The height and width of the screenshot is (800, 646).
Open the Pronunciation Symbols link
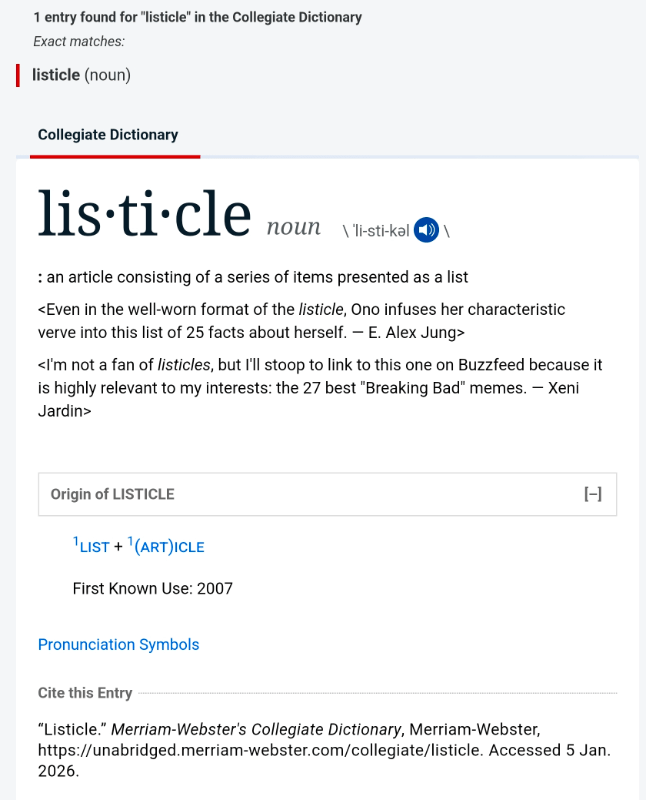click(x=118, y=645)
